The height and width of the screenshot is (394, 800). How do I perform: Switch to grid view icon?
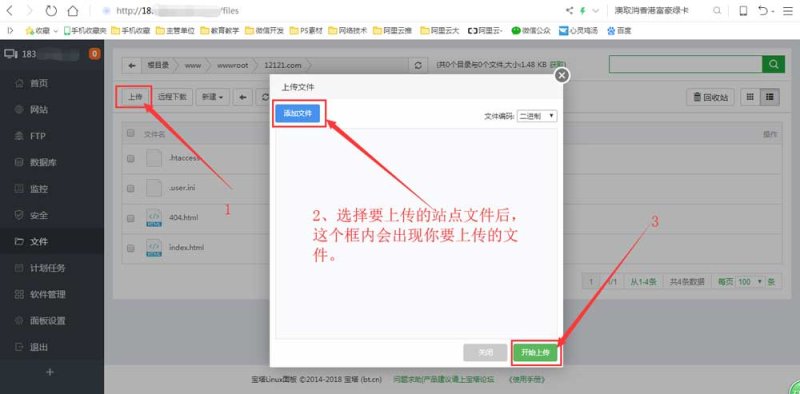749,97
